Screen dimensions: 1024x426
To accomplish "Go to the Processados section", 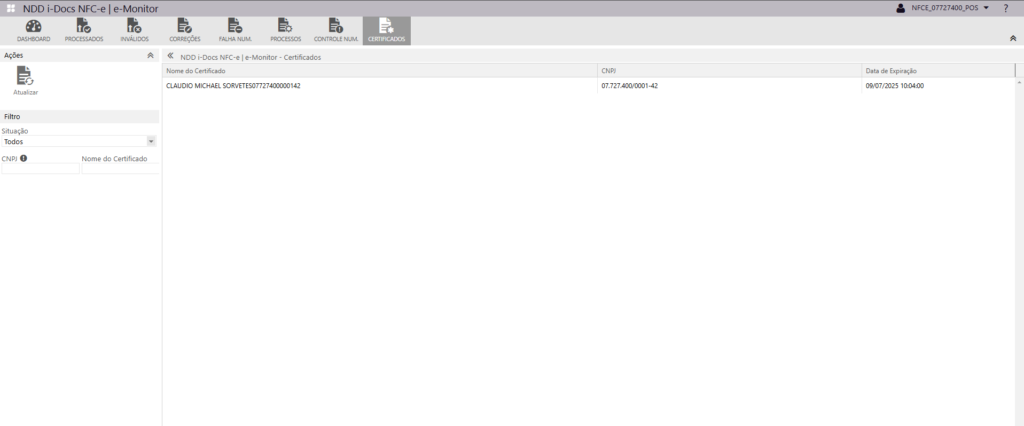I will [84, 29].
